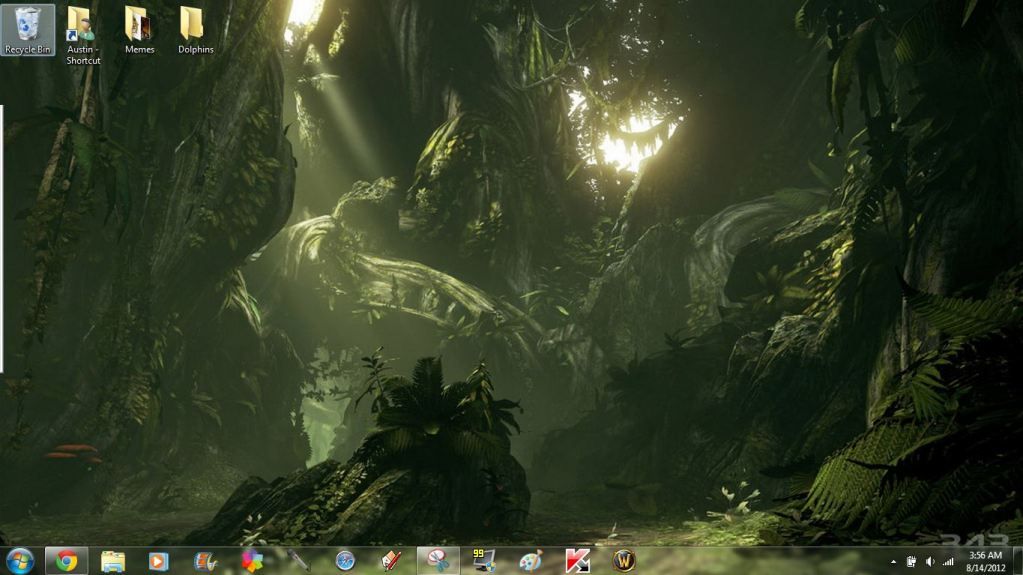
Task: Select the Recycle Bin desktop icon
Action: coord(27,30)
